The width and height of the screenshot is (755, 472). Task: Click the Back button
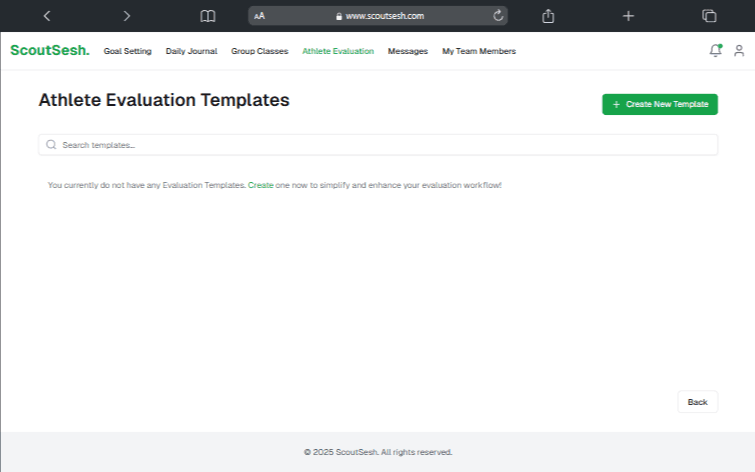[697, 402]
